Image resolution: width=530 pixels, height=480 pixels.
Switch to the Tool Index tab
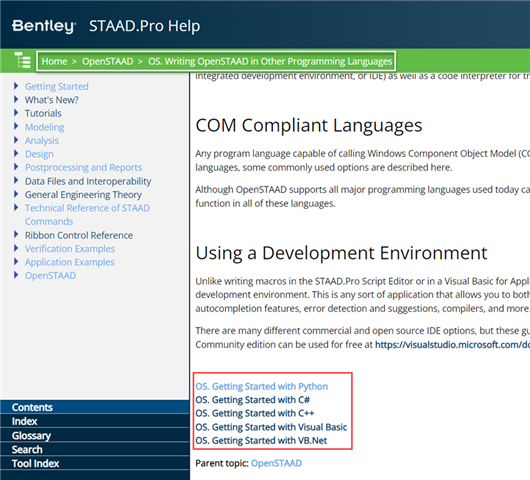pyautogui.click(x=95, y=463)
